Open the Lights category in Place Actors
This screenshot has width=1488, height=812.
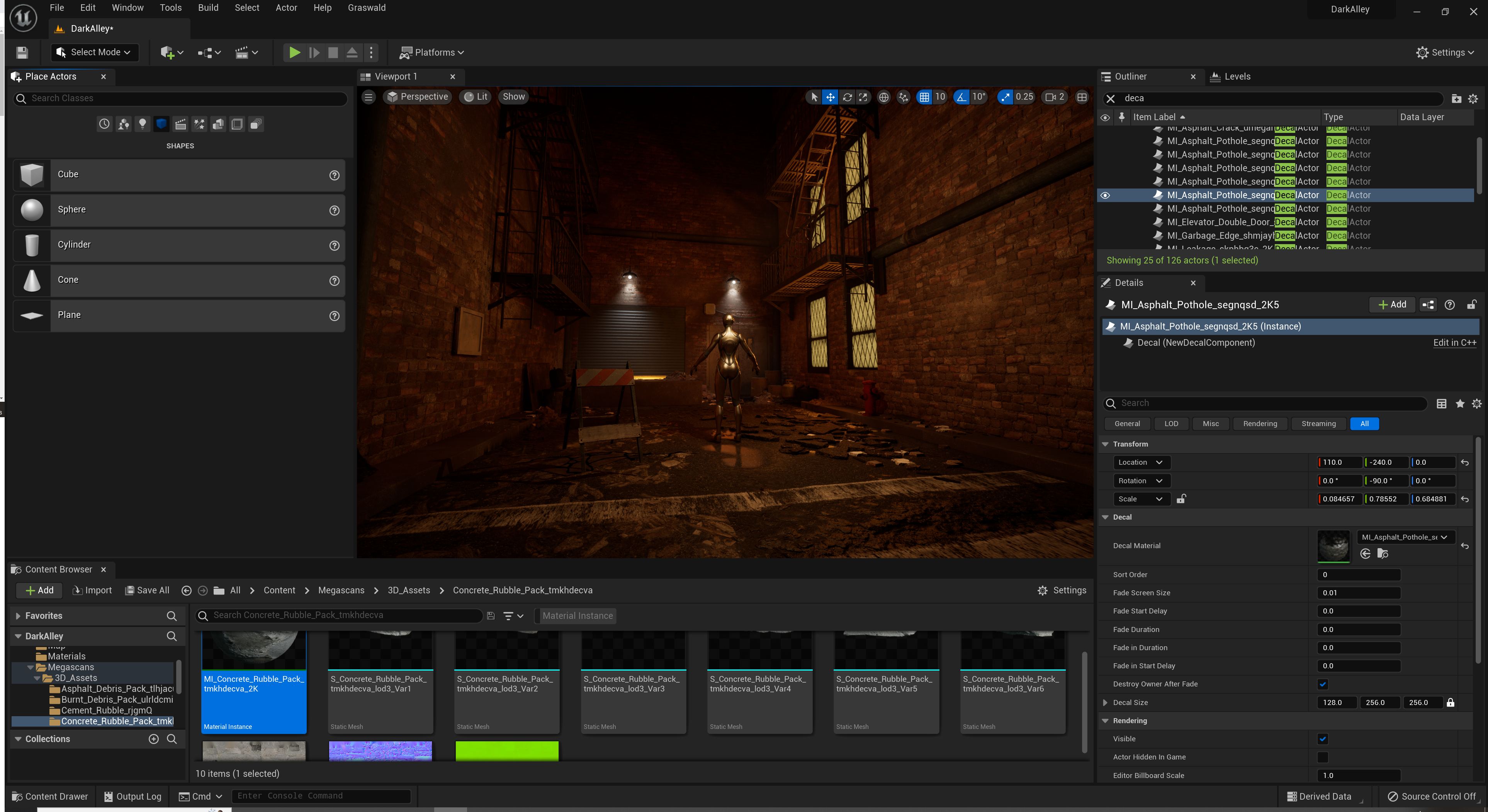point(142,124)
